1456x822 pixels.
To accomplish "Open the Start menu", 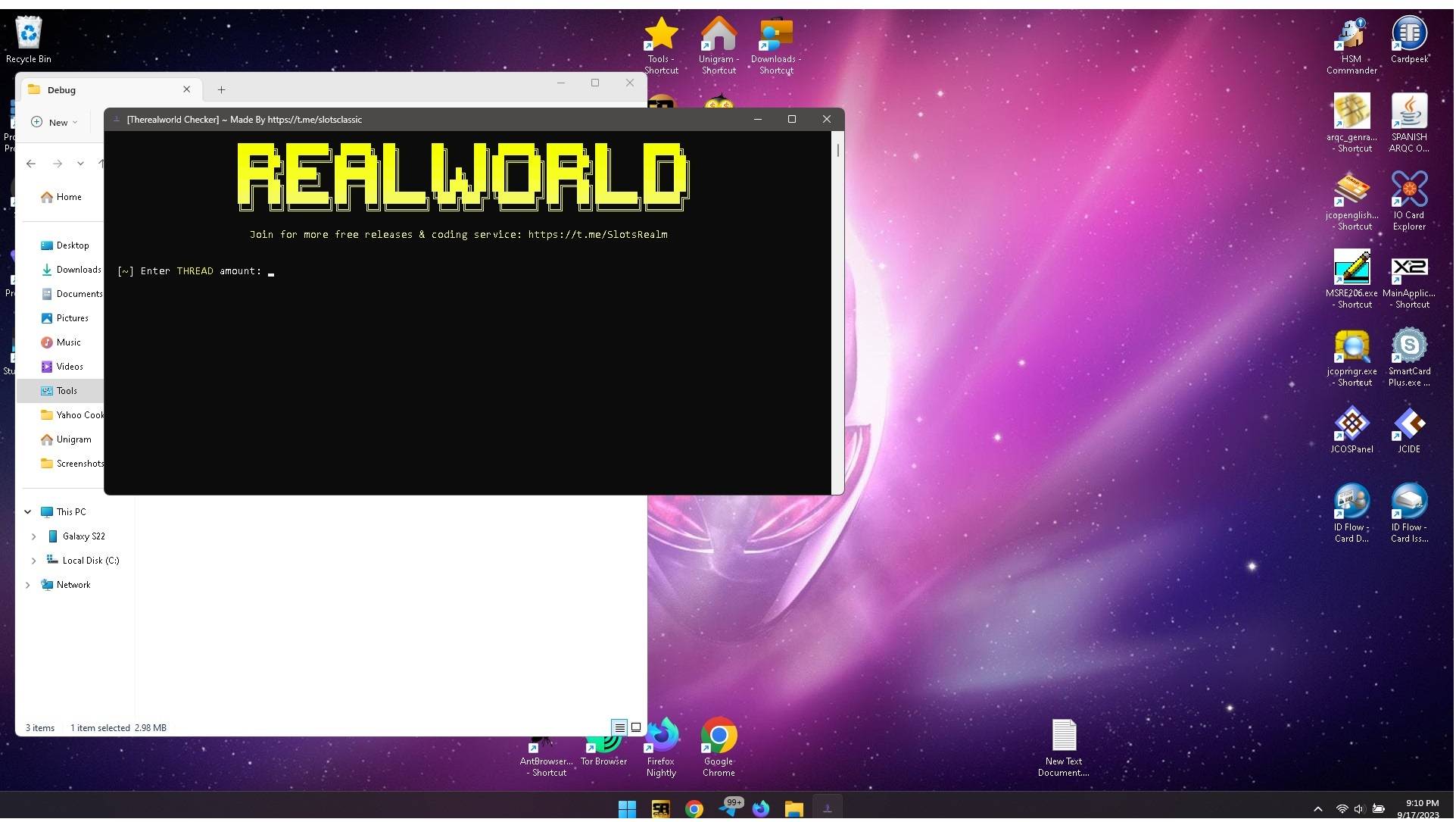I will coord(627,808).
